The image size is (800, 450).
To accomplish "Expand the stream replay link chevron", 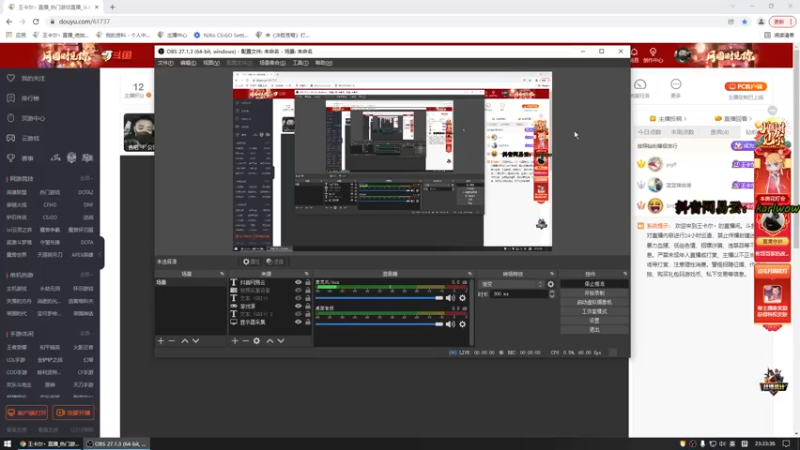I will pyautogui.click(x=751, y=118).
